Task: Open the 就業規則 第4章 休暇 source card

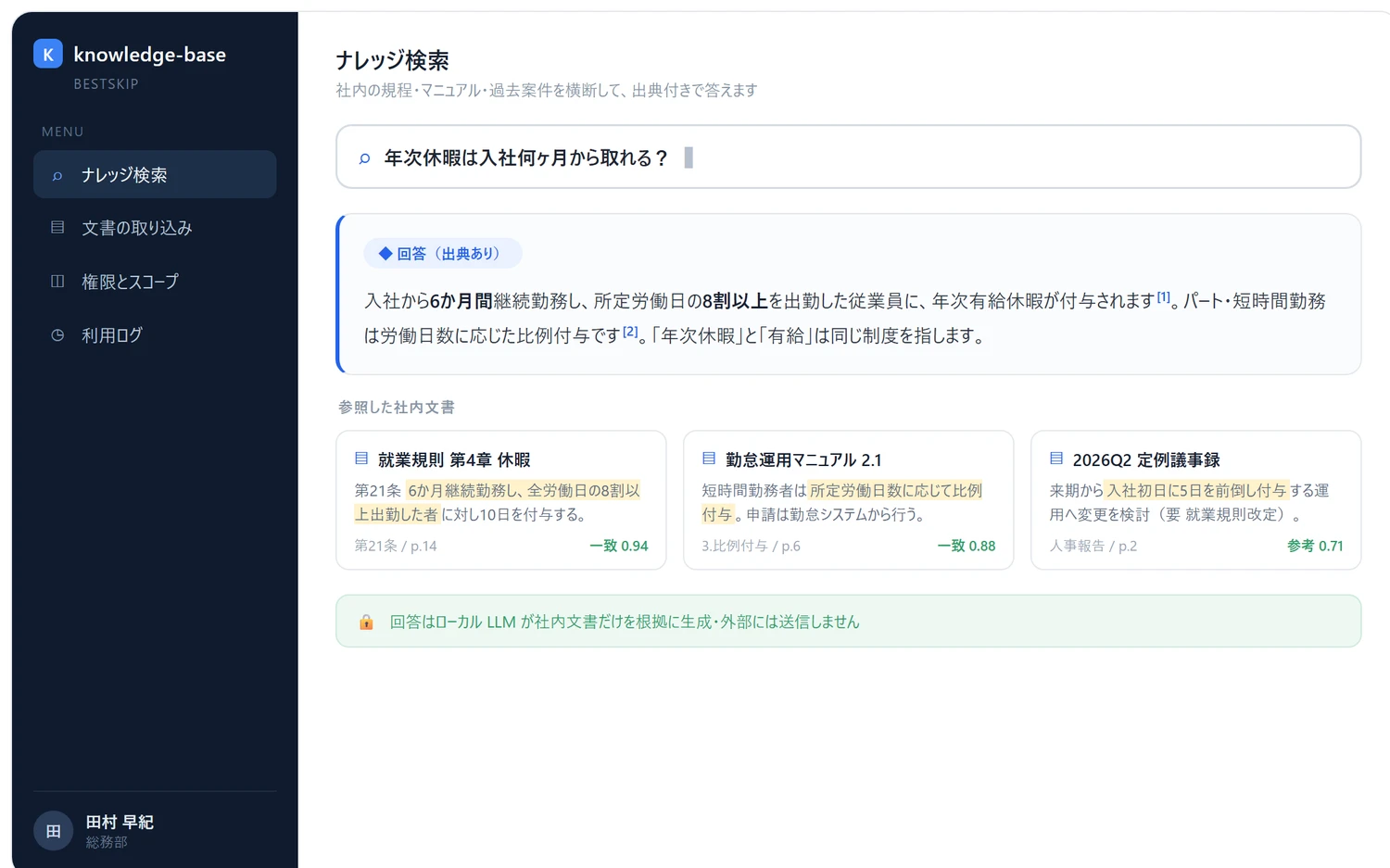Action: click(x=501, y=499)
